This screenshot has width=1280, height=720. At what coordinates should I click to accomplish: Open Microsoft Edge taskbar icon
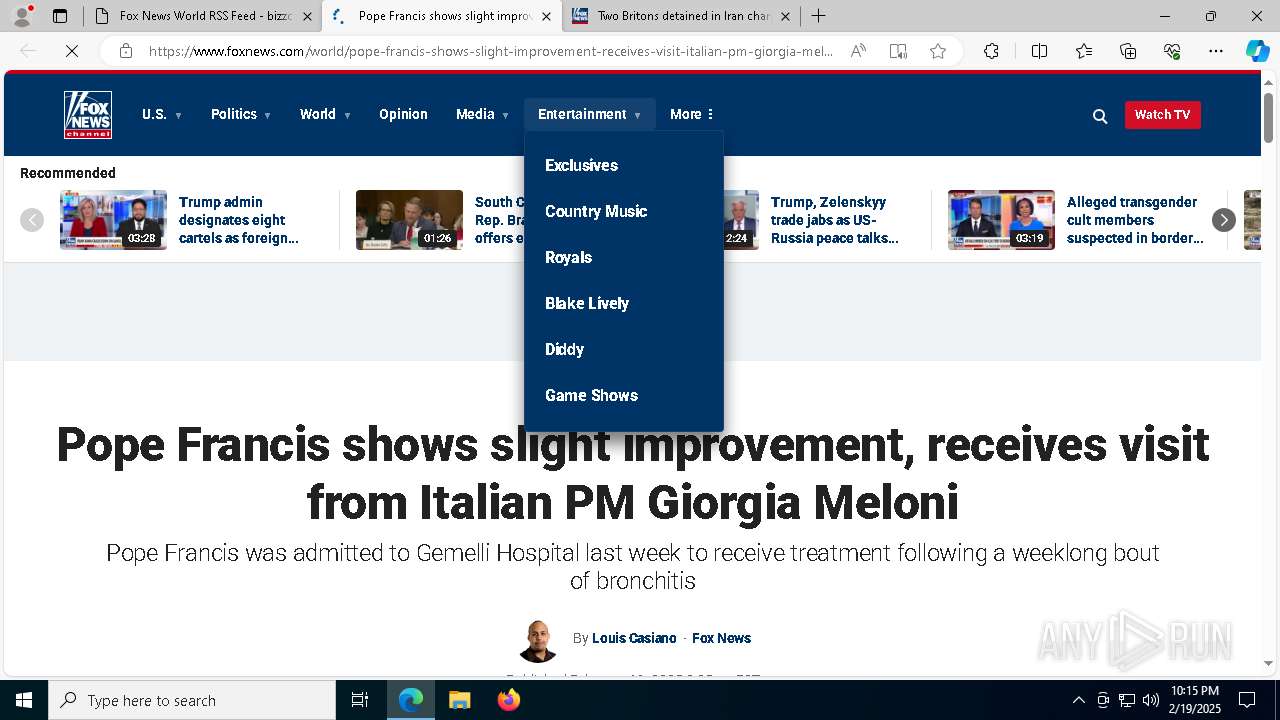click(411, 700)
